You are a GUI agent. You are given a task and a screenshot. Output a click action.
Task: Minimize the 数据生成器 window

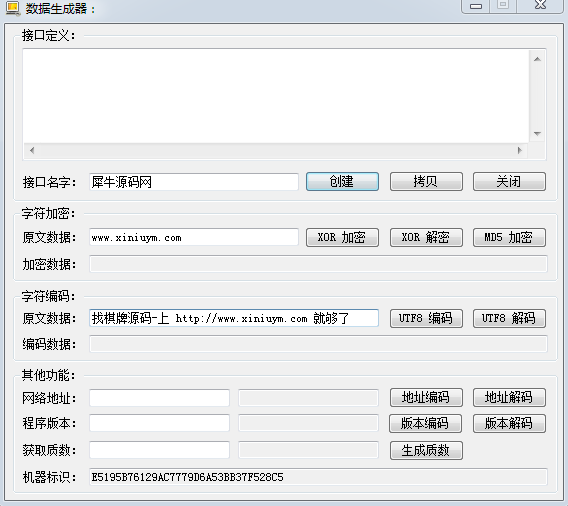click(x=476, y=6)
